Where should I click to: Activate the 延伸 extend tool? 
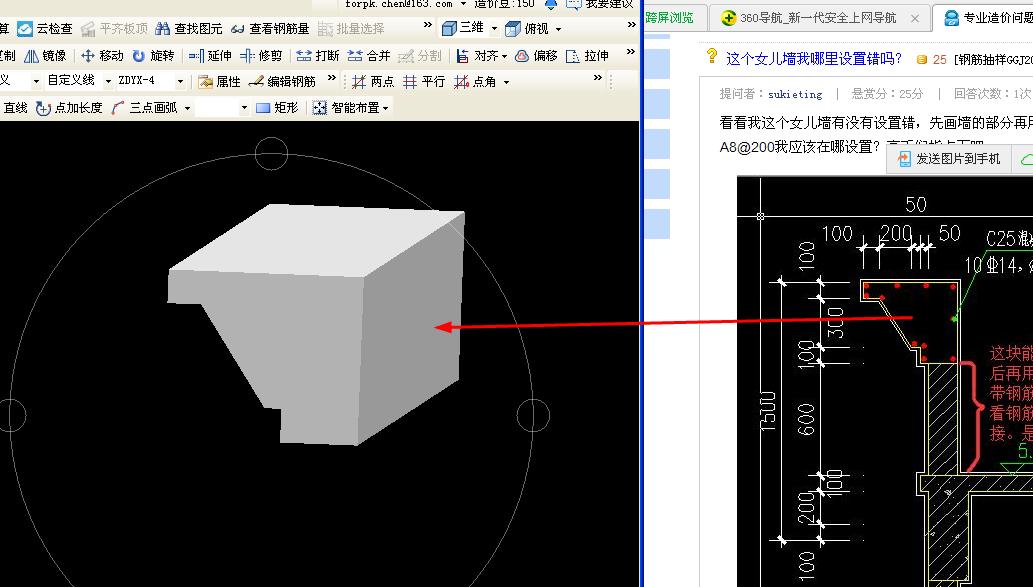click(209, 56)
